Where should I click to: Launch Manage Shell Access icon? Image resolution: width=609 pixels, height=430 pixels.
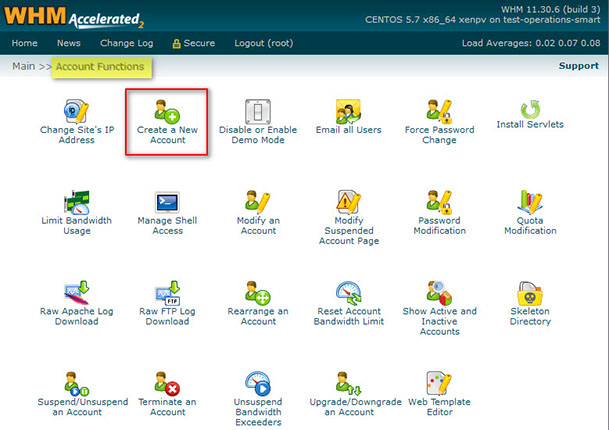[167, 203]
